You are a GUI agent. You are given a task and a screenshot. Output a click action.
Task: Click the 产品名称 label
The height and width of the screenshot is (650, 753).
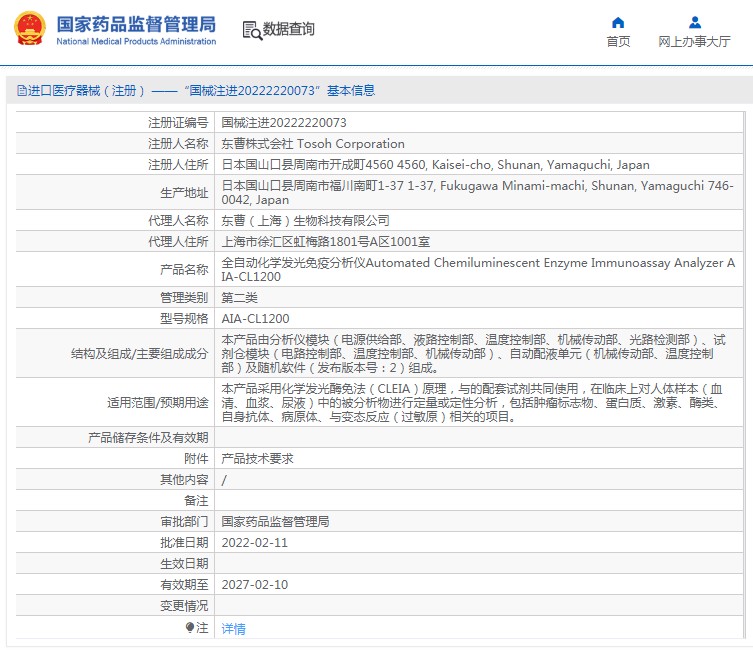[184, 269]
